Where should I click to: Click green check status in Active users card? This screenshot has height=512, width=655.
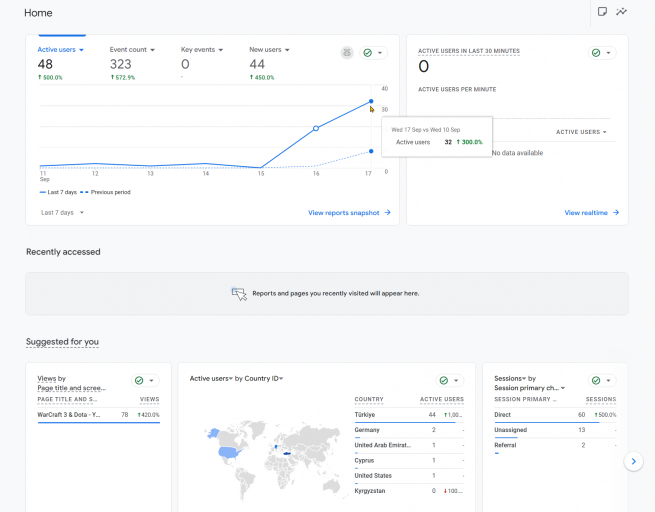coord(368,53)
